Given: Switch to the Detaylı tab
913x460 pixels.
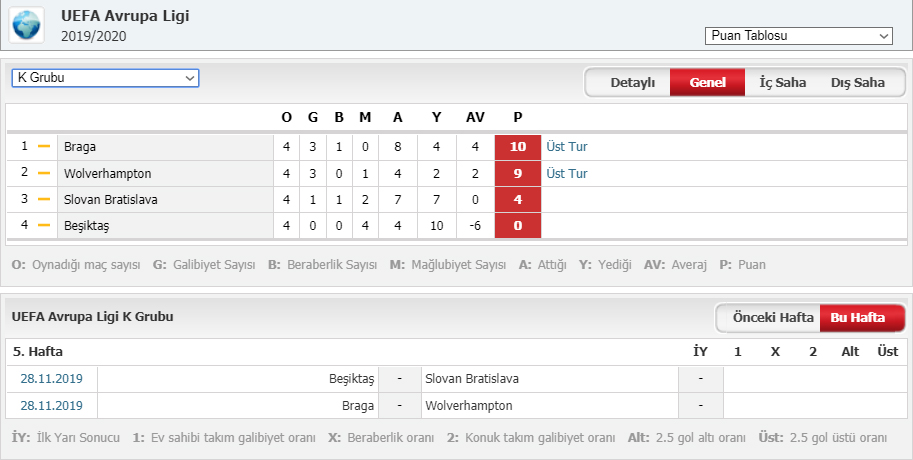Looking at the screenshot, I should pyautogui.click(x=632, y=83).
